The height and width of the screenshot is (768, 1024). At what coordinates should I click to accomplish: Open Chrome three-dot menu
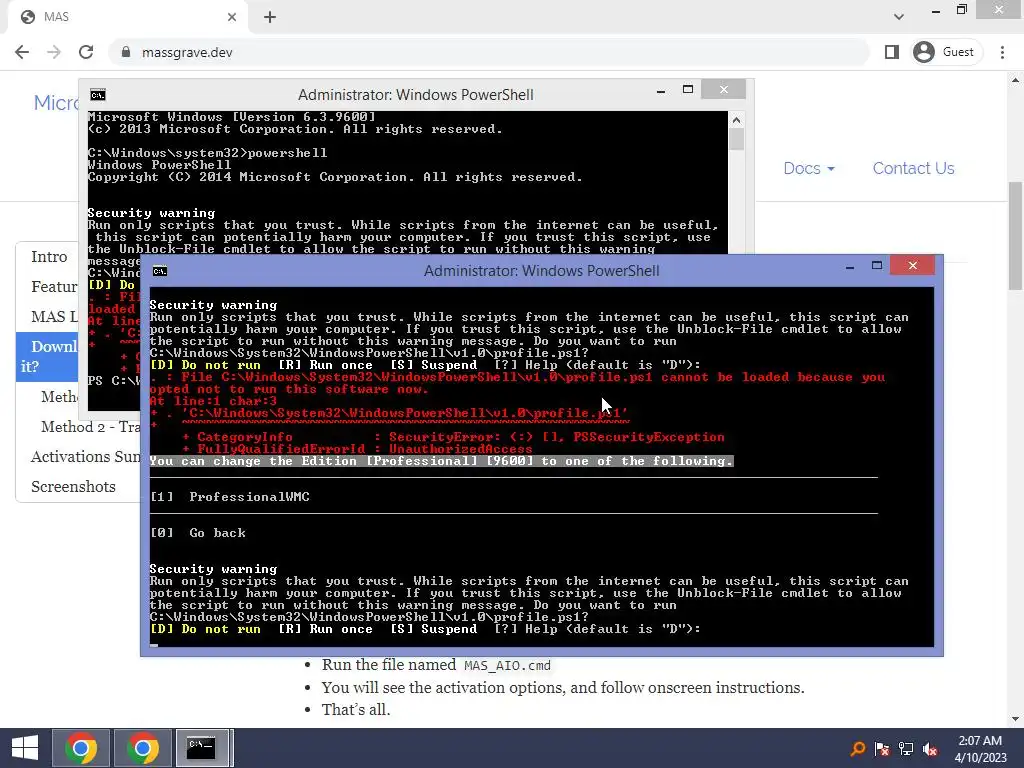click(1002, 52)
